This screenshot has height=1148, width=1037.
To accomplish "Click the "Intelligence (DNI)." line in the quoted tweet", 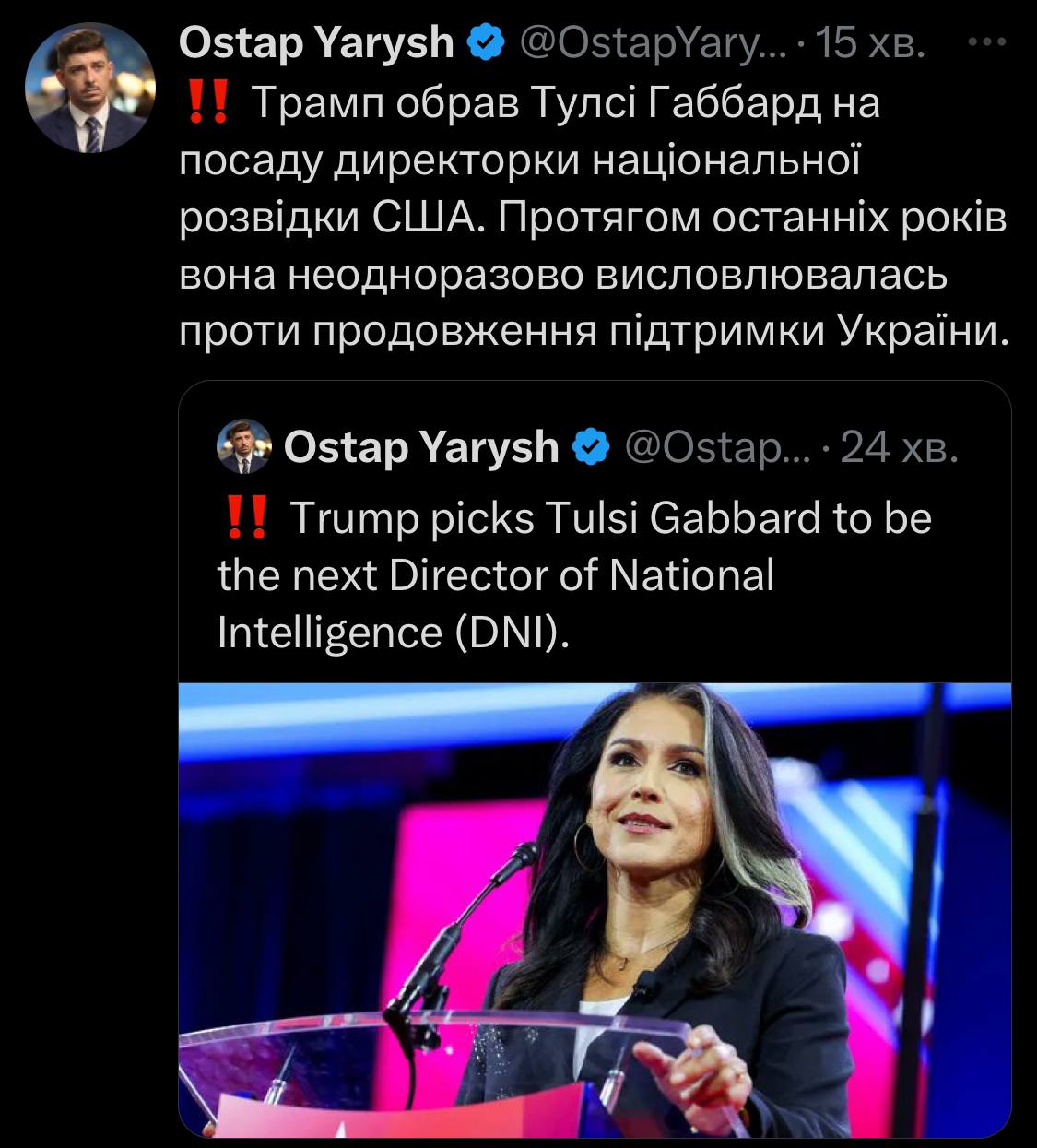I will (394, 632).
